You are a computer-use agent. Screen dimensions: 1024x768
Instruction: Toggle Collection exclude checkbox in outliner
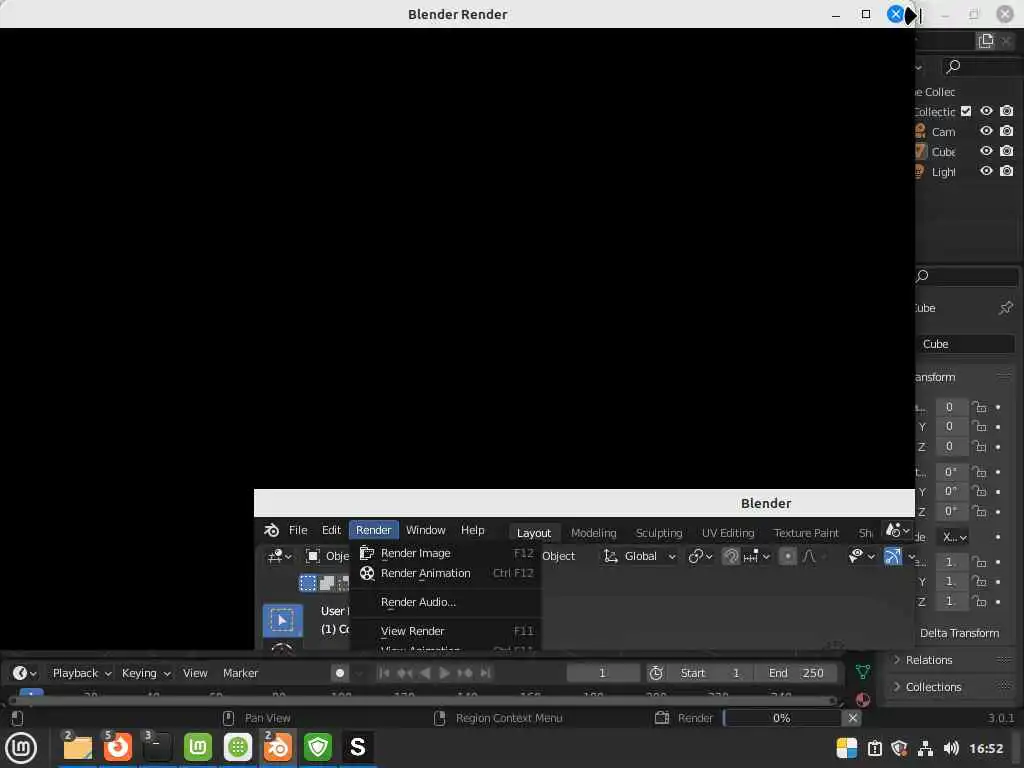pyautogui.click(x=966, y=111)
